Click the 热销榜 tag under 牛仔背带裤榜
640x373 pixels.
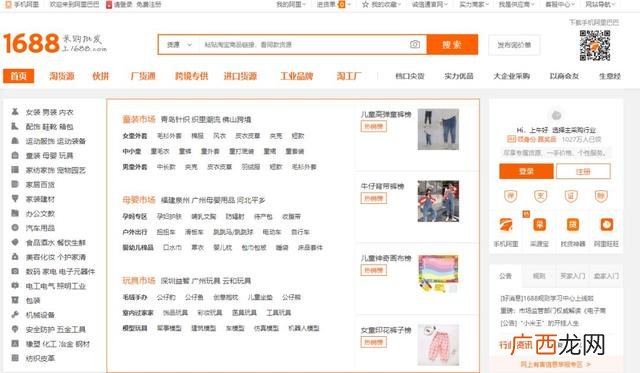(373, 198)
